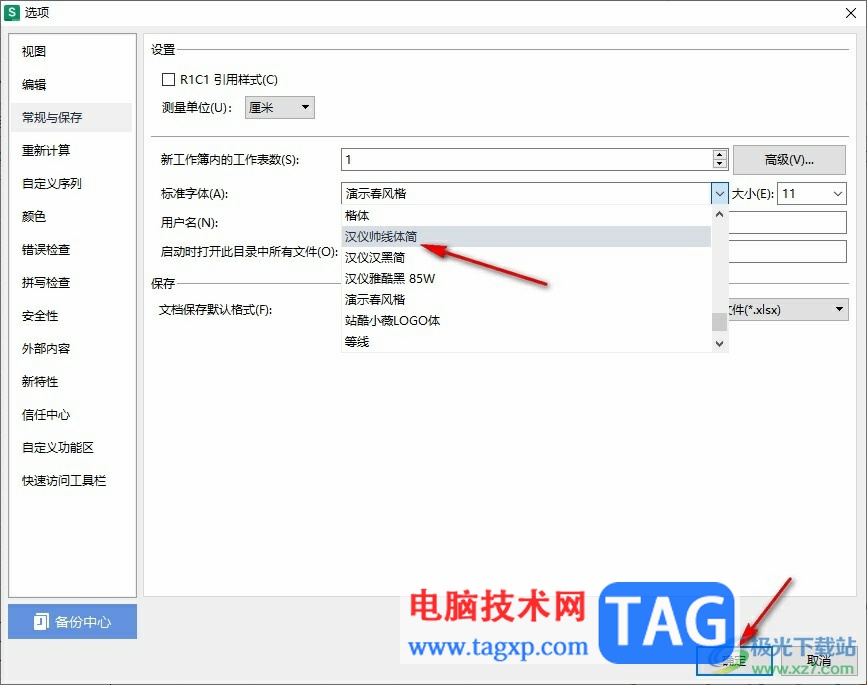Click the 用户名 input field

point(787,222)
